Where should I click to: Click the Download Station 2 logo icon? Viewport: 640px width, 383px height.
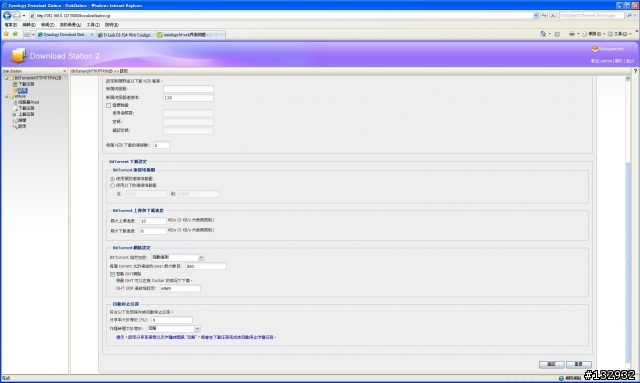pos(18,56)
